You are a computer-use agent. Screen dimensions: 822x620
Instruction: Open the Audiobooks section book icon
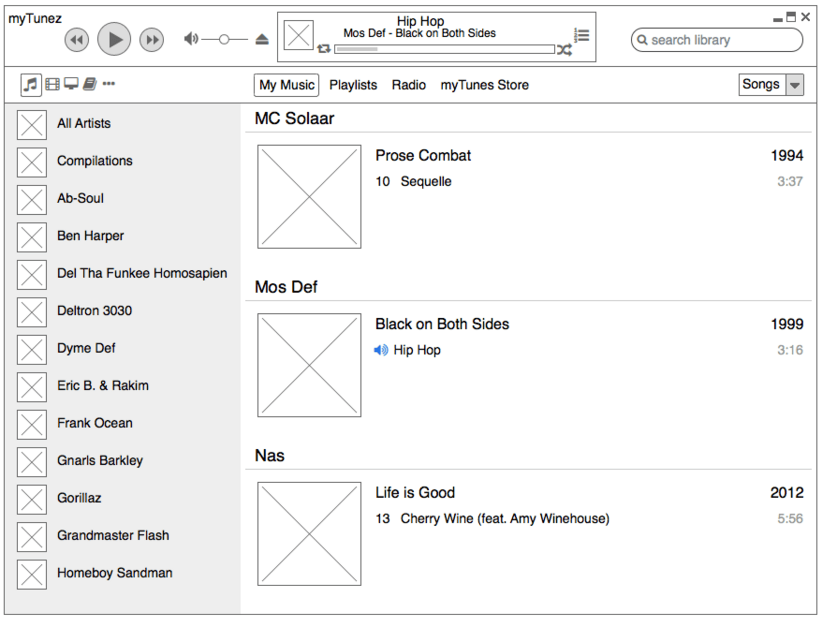(89, 84)
